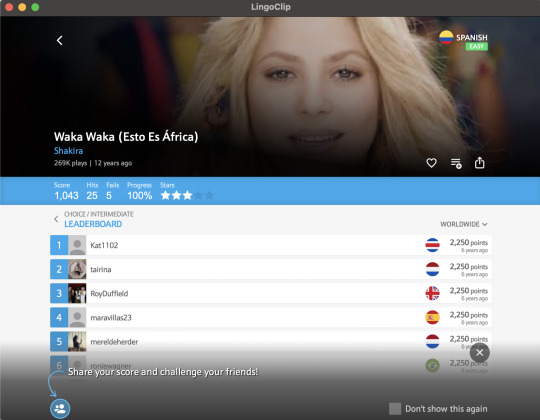Click the Netherlands flag beside mereldeherder
The width and height of the screenshot is (540, 420).
pyautogui.click(x=432, y=342)
